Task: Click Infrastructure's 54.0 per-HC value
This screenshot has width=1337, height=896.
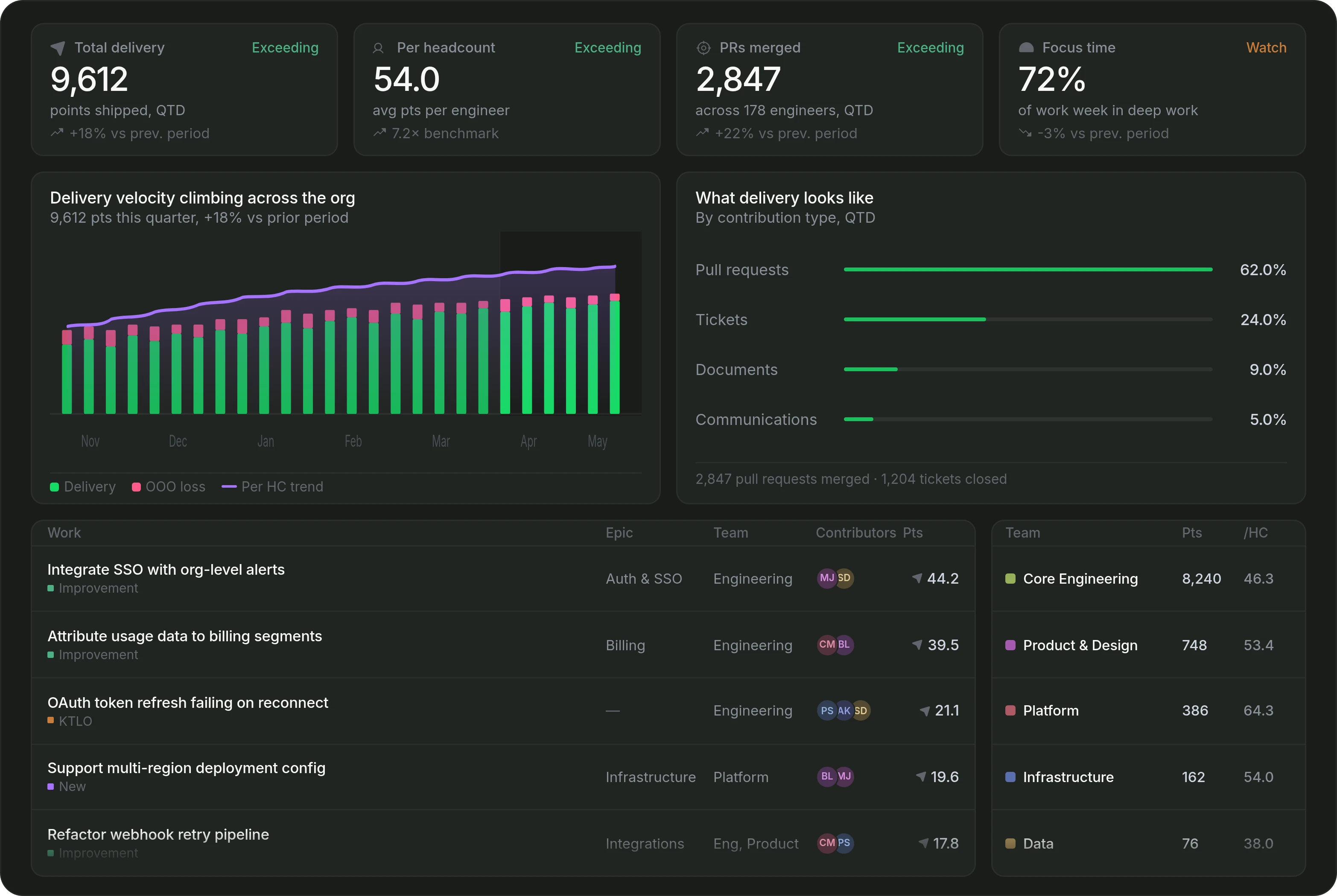Action: 1258,777
